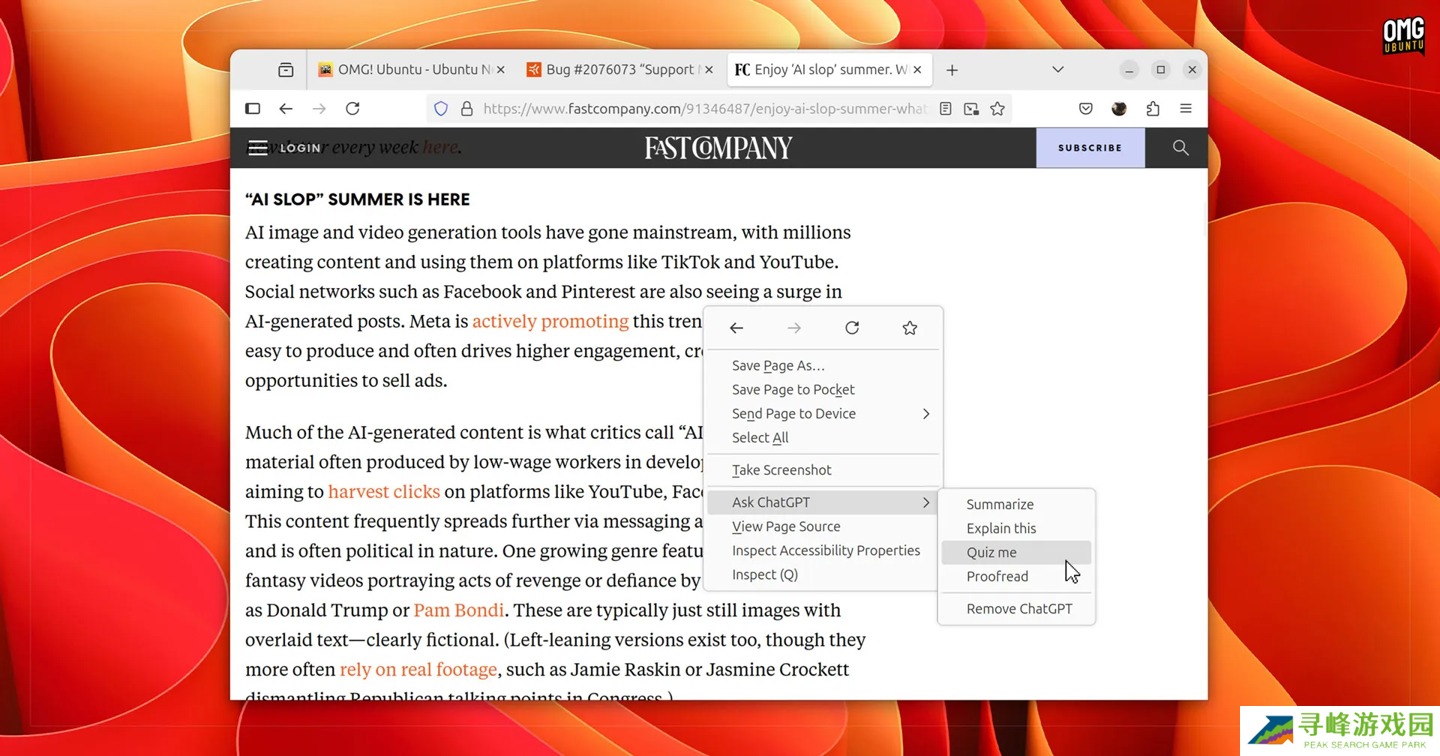Select Quiz me in ChatGPT submenu
1440x756 pixels.
click(x=1016, y=552)
